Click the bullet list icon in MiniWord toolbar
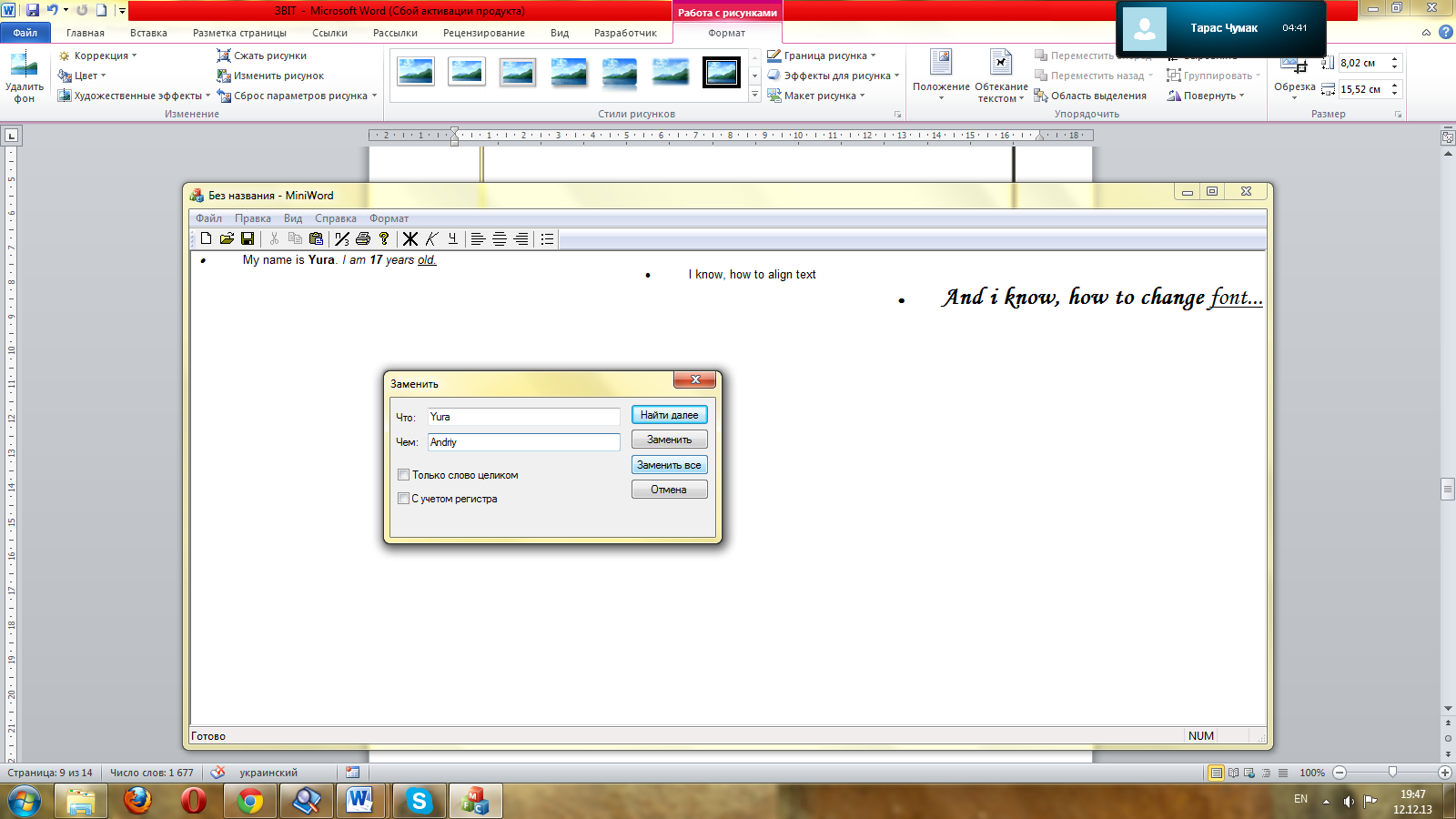 [x=547, y=238]
